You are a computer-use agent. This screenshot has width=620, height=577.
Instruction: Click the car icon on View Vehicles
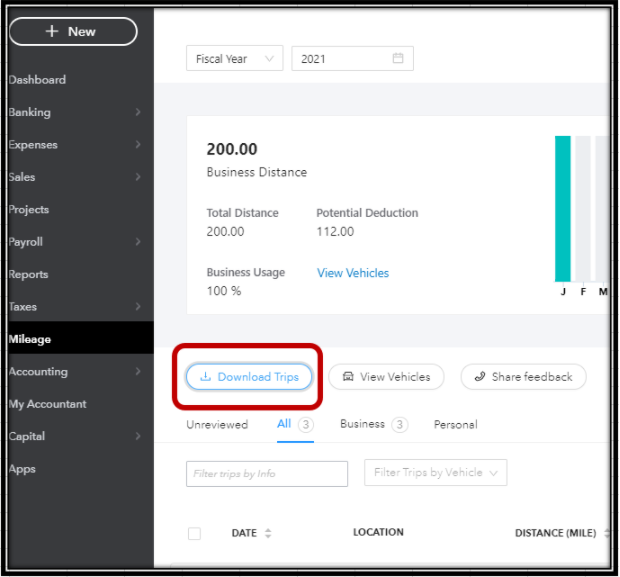click(347, 377)
